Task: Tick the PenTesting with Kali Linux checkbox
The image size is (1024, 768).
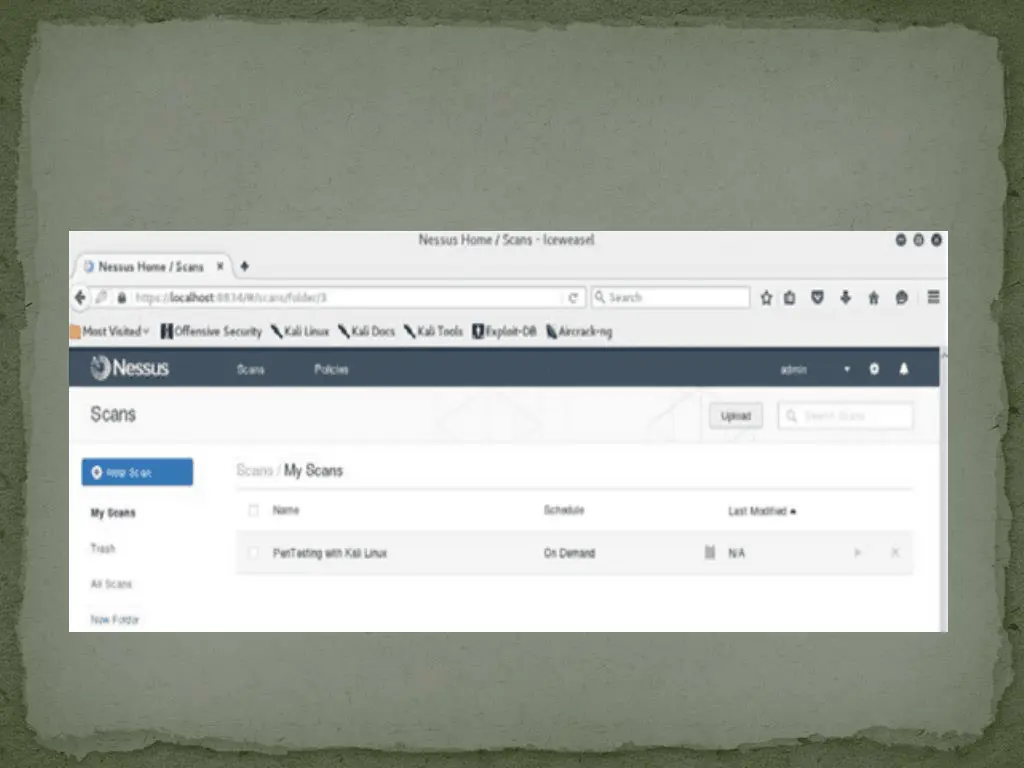Action: [253, 553]
